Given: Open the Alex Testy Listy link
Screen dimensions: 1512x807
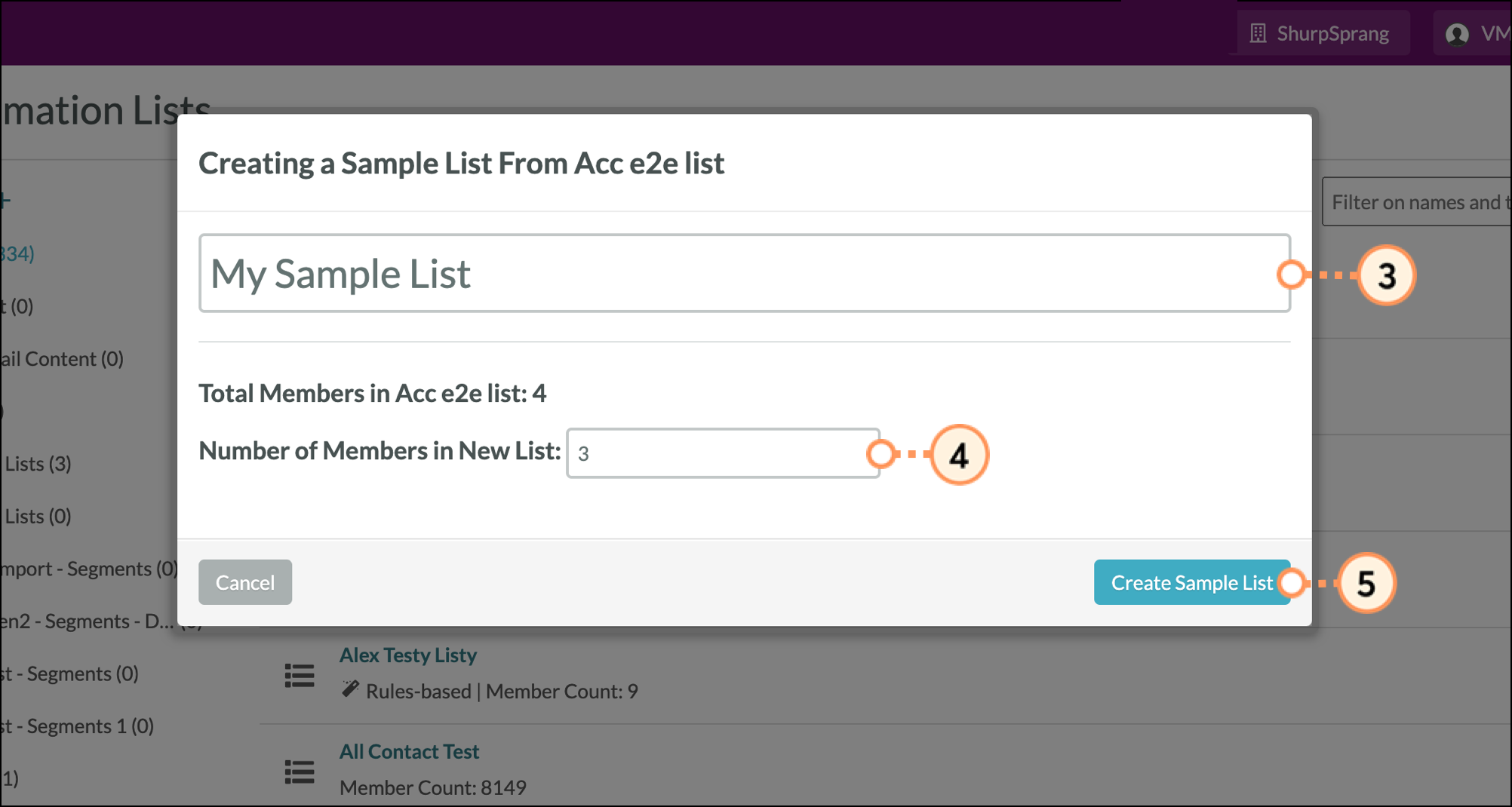Looking at the screenshot, I should [407, 655].
